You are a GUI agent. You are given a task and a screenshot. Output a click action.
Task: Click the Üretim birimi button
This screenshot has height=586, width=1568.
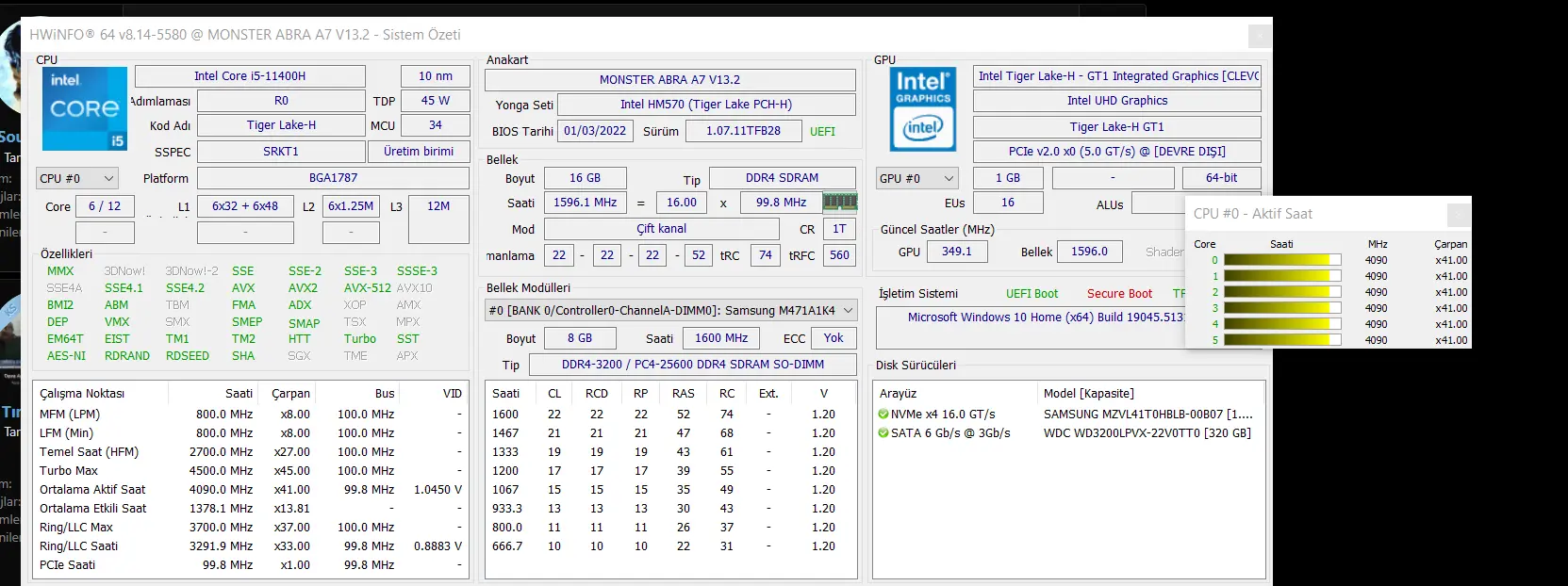(x=419, y=152)
